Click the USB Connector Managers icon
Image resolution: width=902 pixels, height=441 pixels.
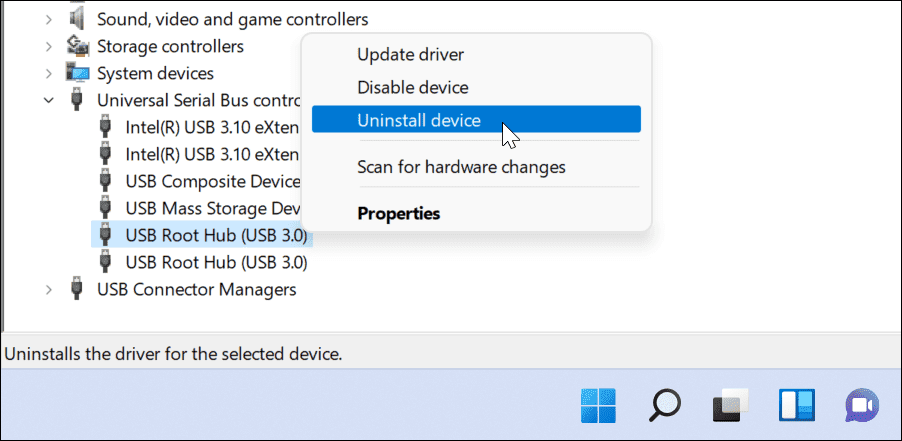click(77, 290)
